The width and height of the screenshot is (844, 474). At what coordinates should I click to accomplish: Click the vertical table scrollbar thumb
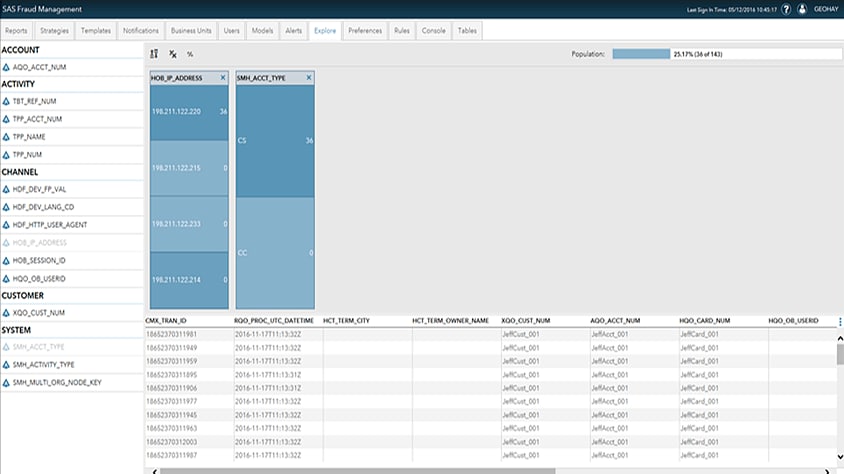840,354
